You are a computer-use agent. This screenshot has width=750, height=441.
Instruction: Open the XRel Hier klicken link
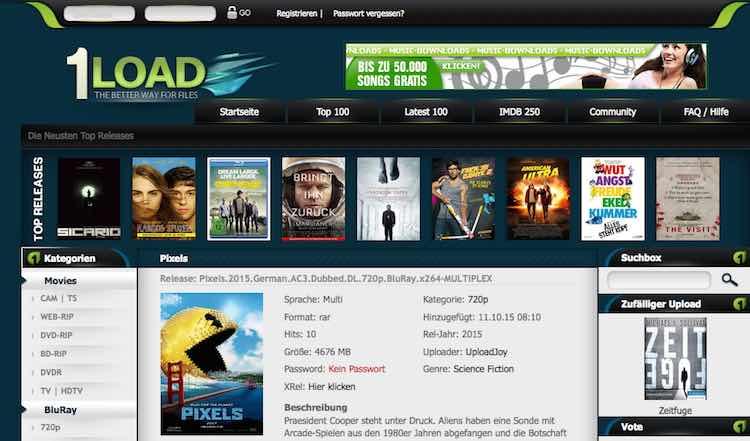pyautogui.click(x=331, y=386)
